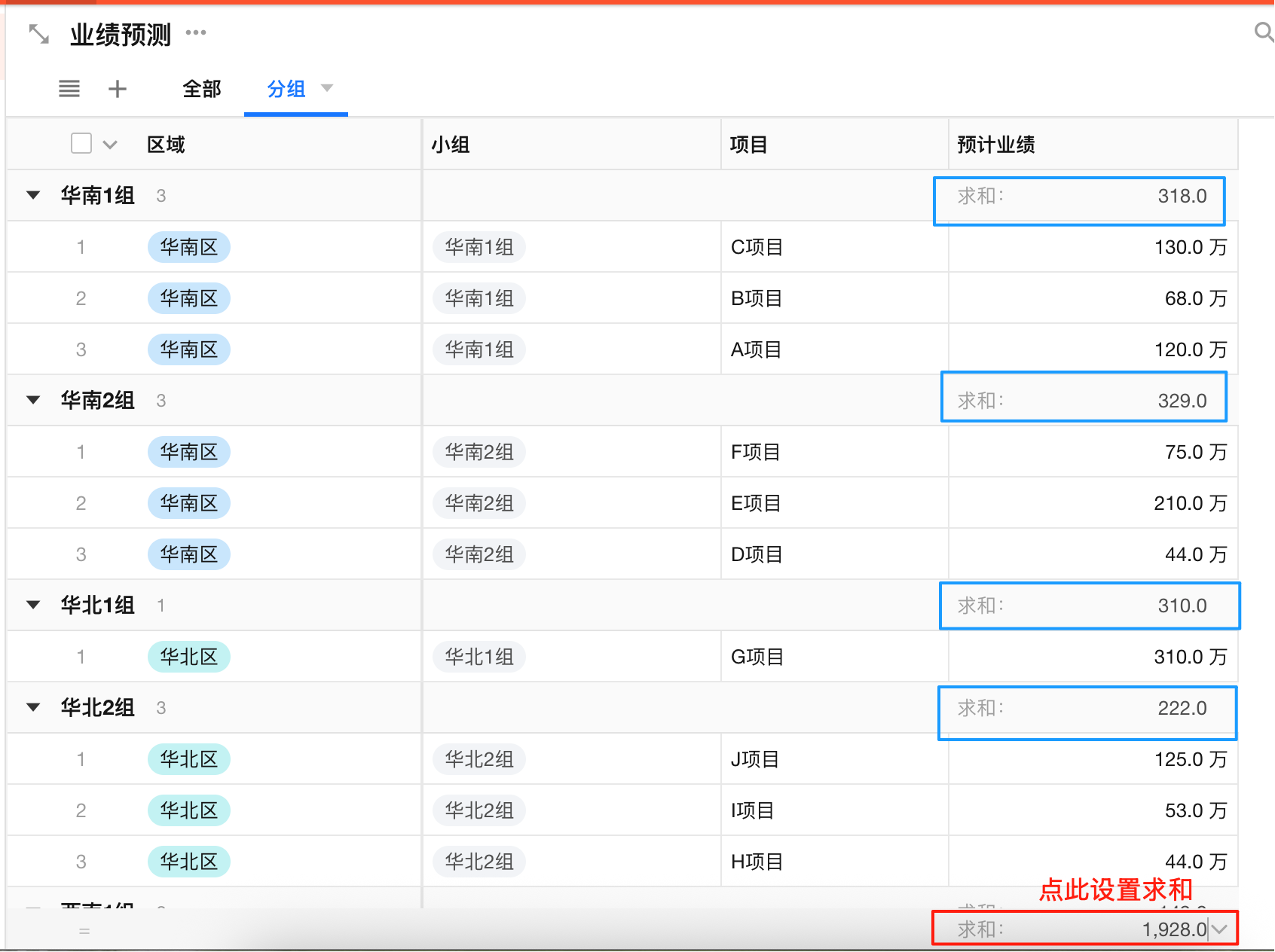The width and height of the screenshot is (1275, 952).
Task: Collapse the 华北2组 group
Action: [x=33, y=707]
